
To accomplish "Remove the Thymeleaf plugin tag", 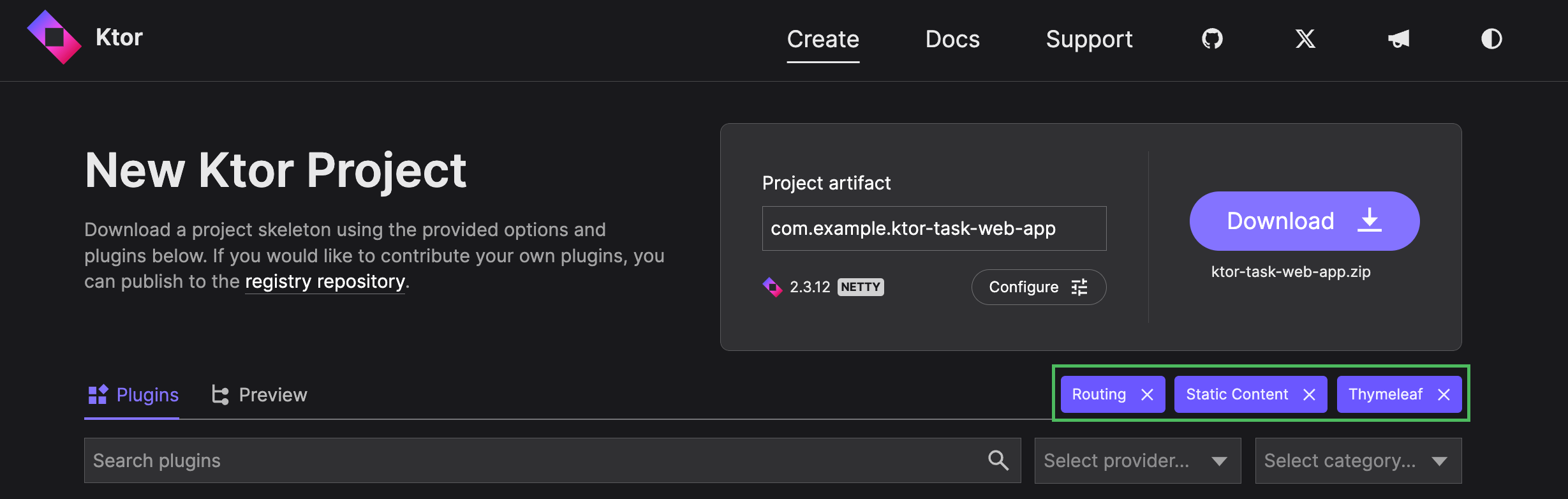I will (1444, 395).
